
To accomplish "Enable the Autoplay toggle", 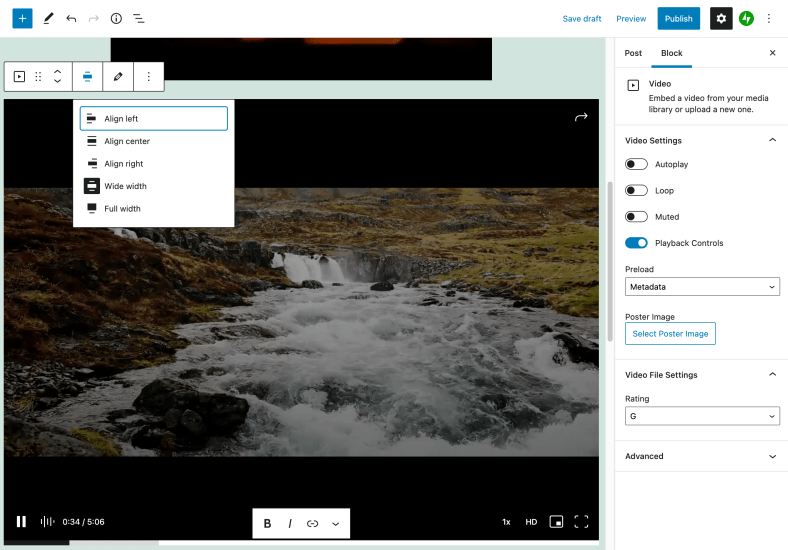I will click(636, 164).
